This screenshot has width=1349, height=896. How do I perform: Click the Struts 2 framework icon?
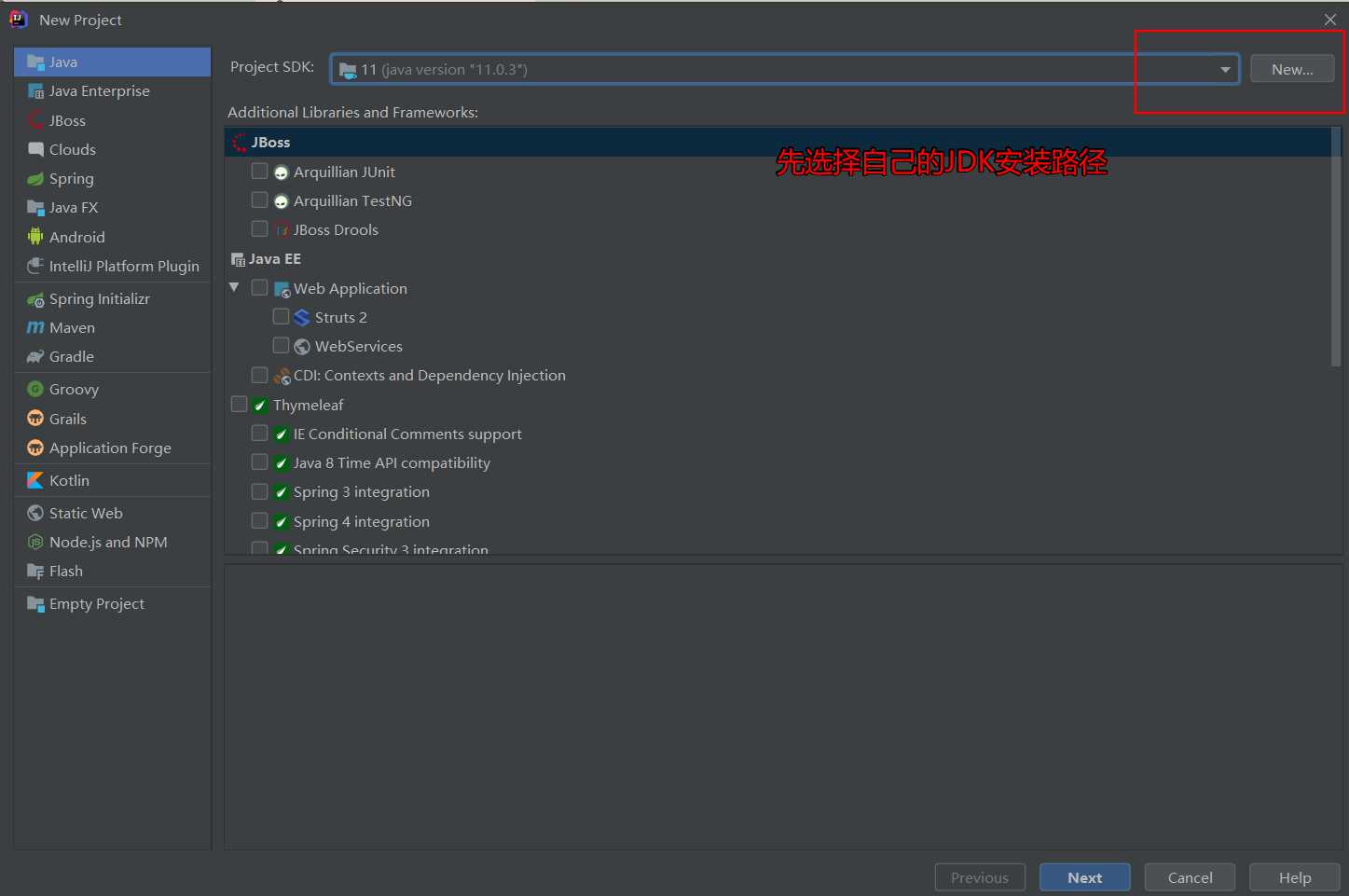[x=302, y=318]
